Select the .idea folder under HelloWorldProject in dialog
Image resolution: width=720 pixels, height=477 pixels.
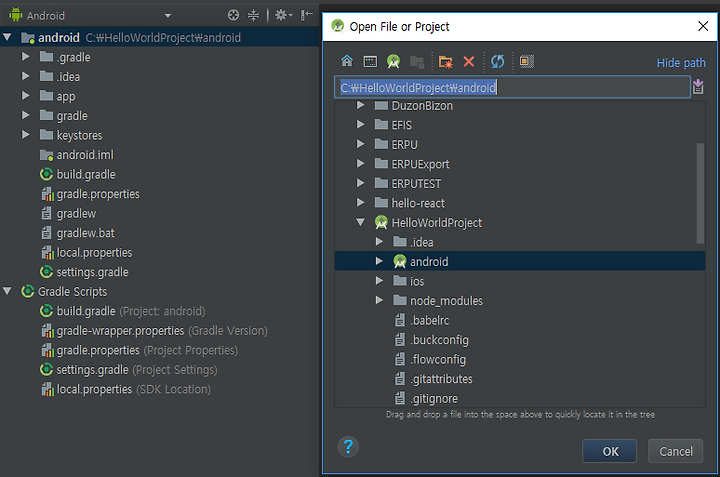tap(421, 242)
